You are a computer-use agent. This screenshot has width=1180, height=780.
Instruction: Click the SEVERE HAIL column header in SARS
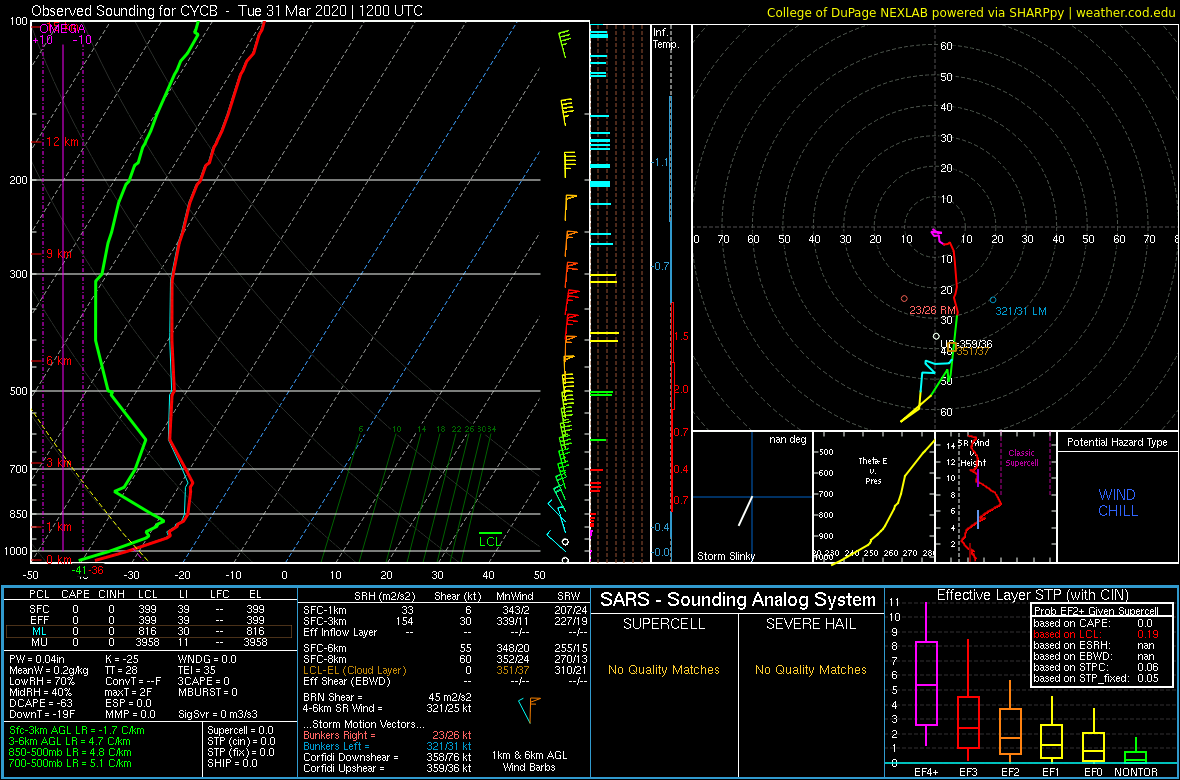click(x=811, y=624)
